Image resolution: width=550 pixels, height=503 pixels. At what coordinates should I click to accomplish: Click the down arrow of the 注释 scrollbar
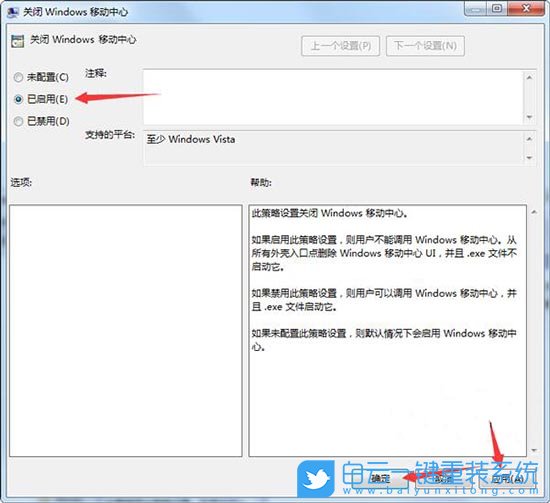pyautogui.click(x=529, y=117)
